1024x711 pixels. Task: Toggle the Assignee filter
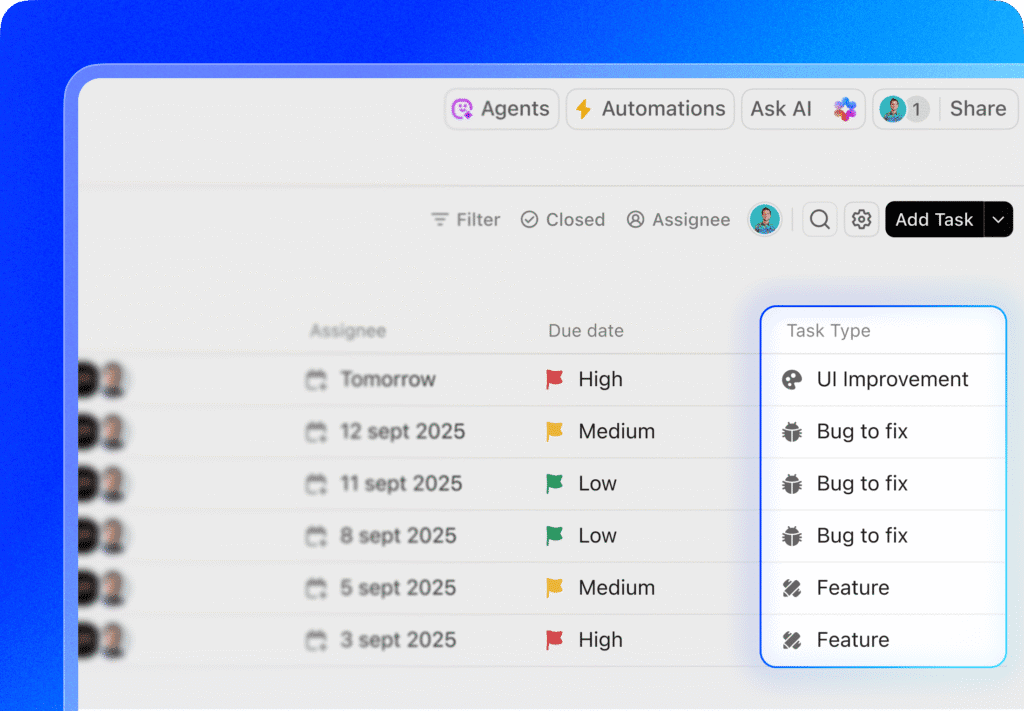coord(678,220)
